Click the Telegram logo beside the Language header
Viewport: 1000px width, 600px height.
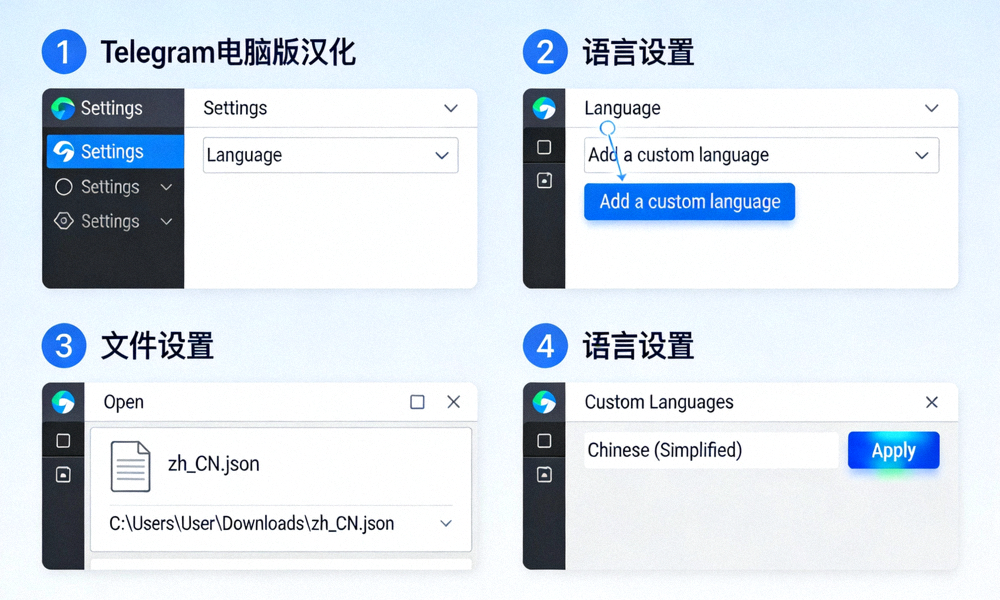coord(545,108)
